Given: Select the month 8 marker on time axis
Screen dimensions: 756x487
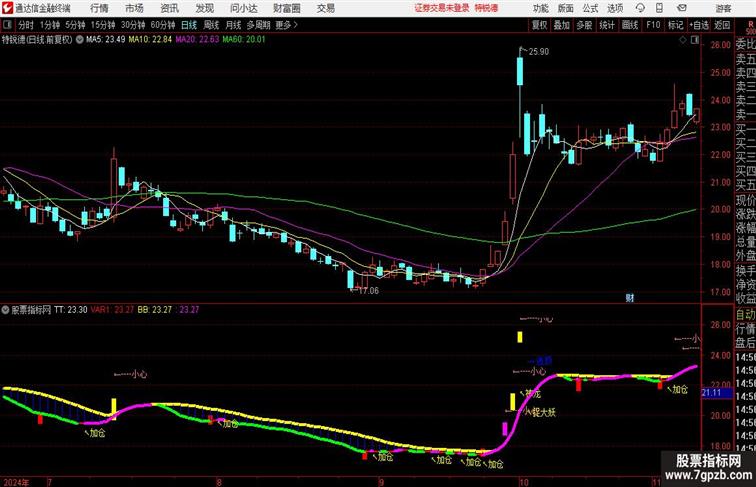Looking at the screenshot, I should [x=219, y=482].
